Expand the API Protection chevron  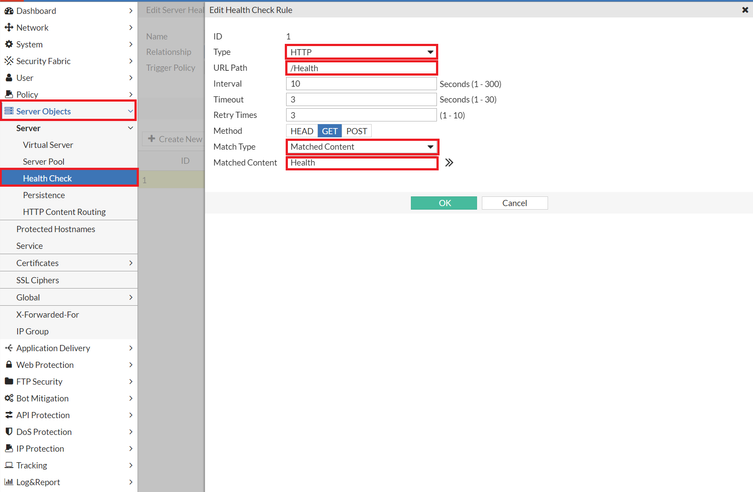click(x=131, y=415)
